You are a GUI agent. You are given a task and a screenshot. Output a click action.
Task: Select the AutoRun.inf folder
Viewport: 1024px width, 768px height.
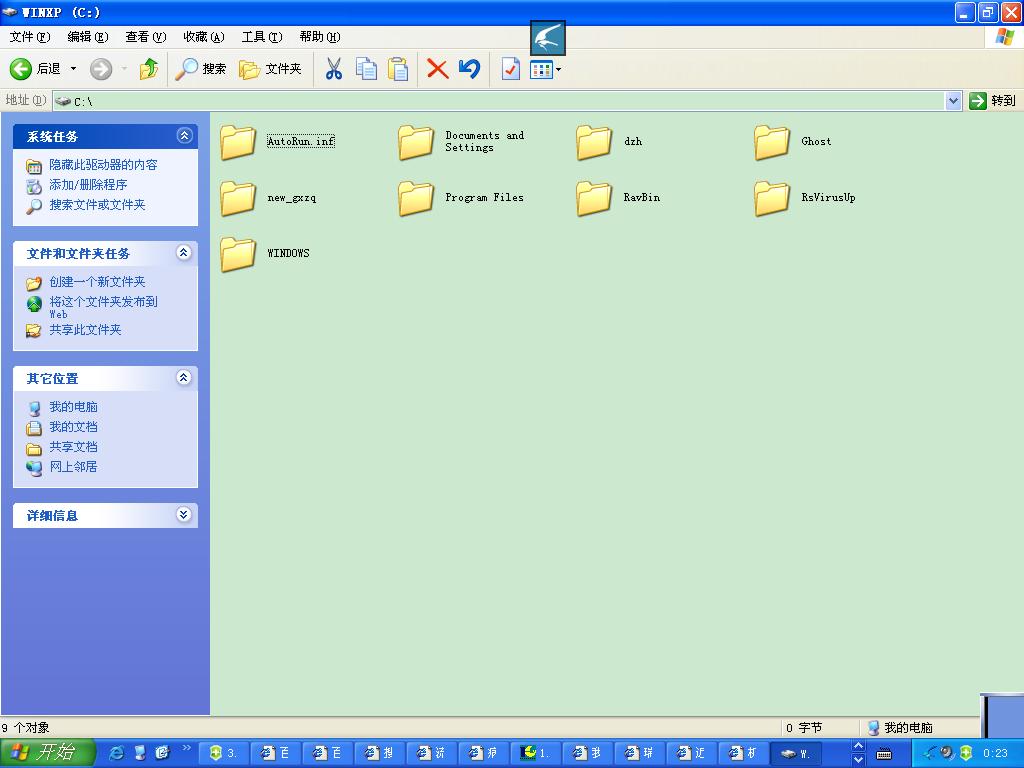click(x=278, y=142)
